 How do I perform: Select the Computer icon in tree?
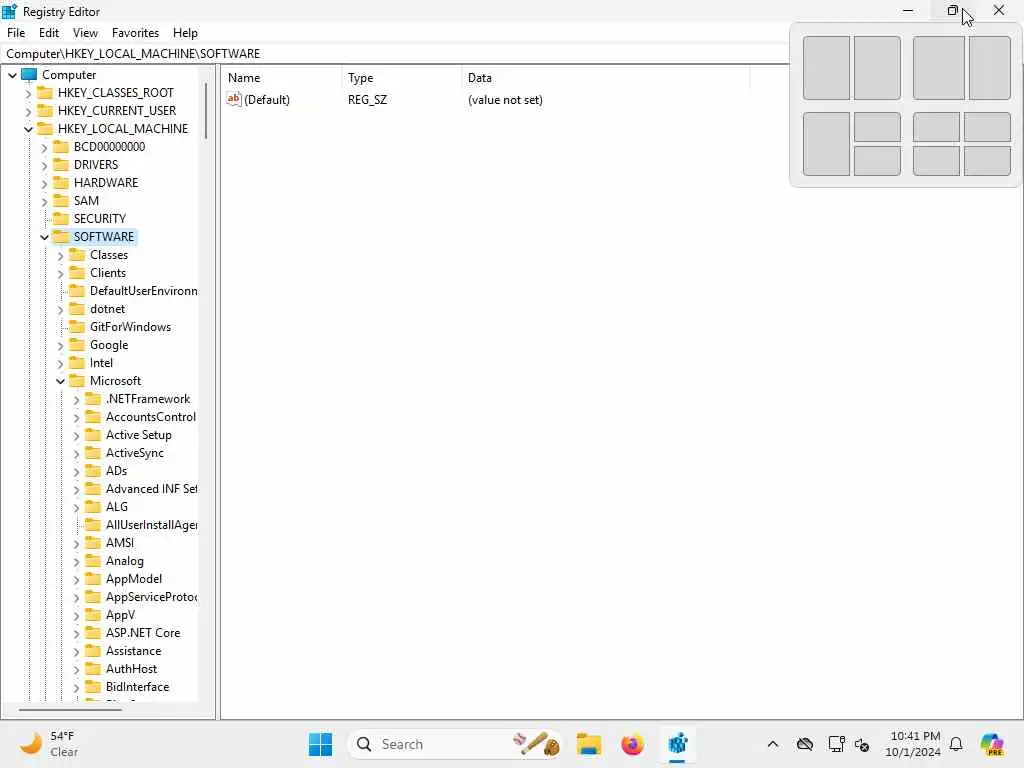pos(29,74)
